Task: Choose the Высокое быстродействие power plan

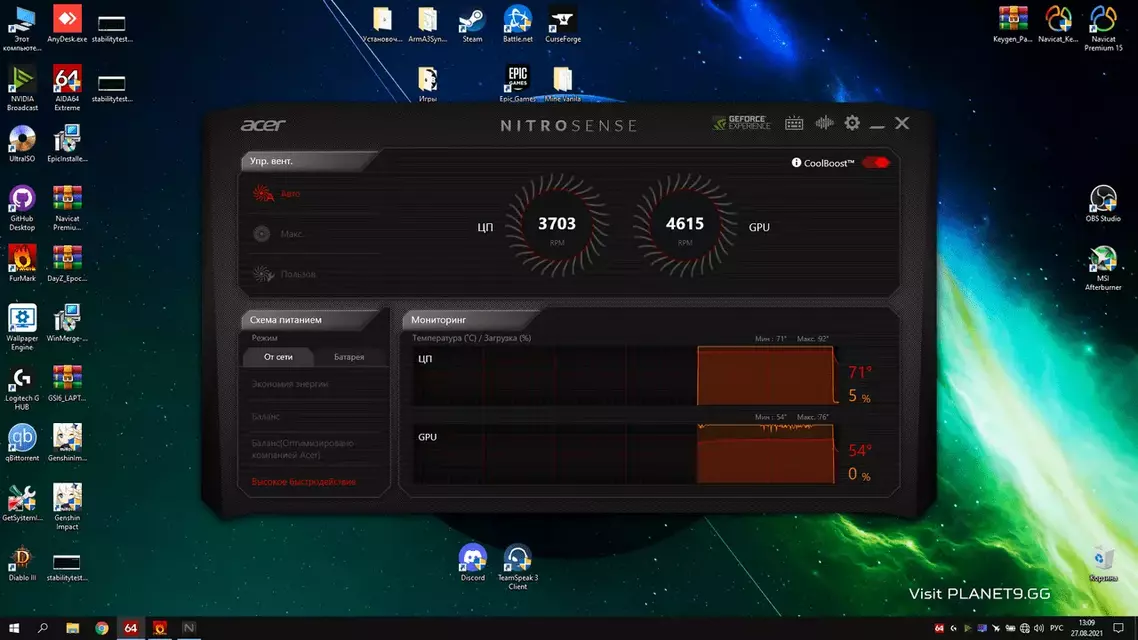Action: tap(303, 482)
